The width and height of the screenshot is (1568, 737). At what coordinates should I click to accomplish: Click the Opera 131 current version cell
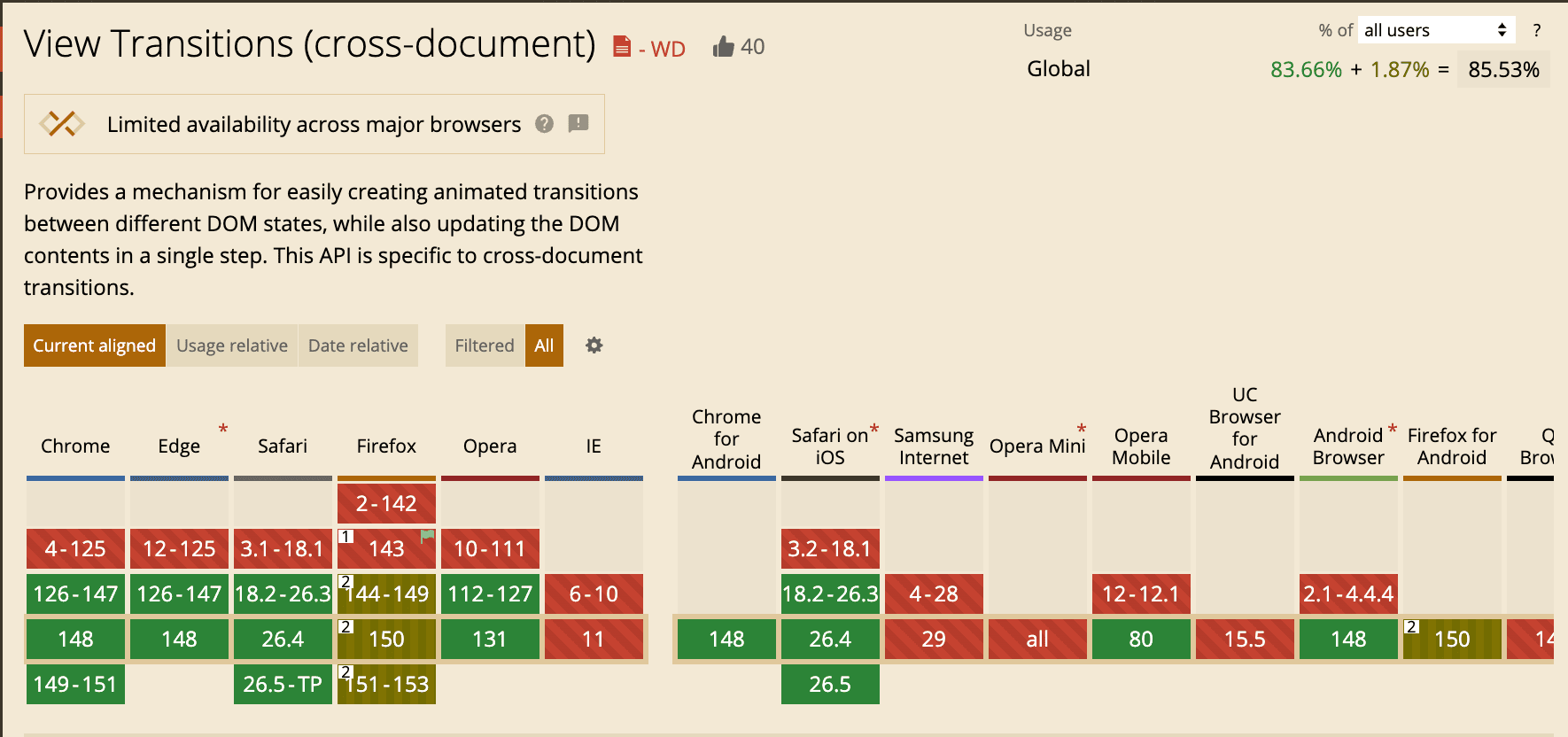click(490, 640)
